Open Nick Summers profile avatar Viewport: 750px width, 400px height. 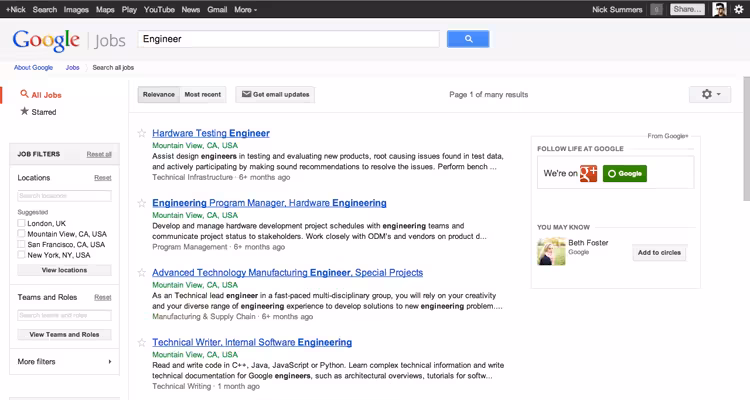(x=719, y=9)
